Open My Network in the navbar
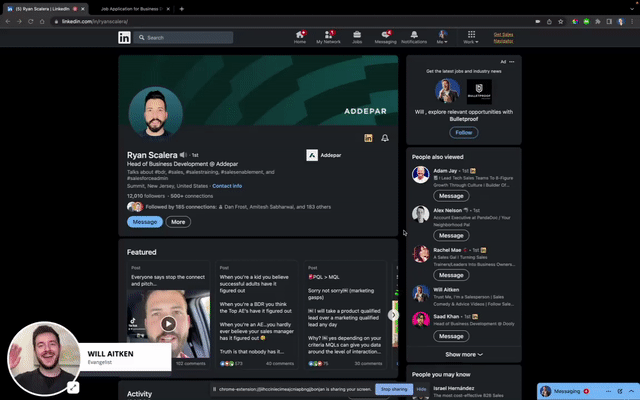640x400 pixels. (328, 37)
